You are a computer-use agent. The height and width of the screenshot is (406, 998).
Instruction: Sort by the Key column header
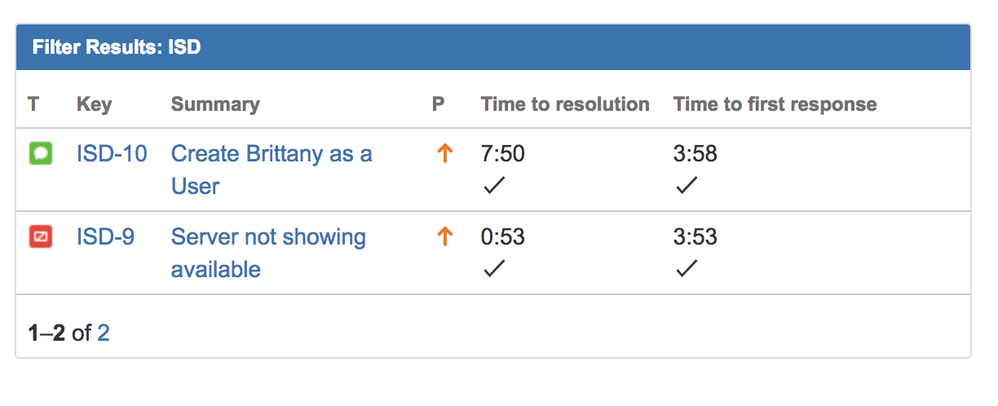(94, 104)
